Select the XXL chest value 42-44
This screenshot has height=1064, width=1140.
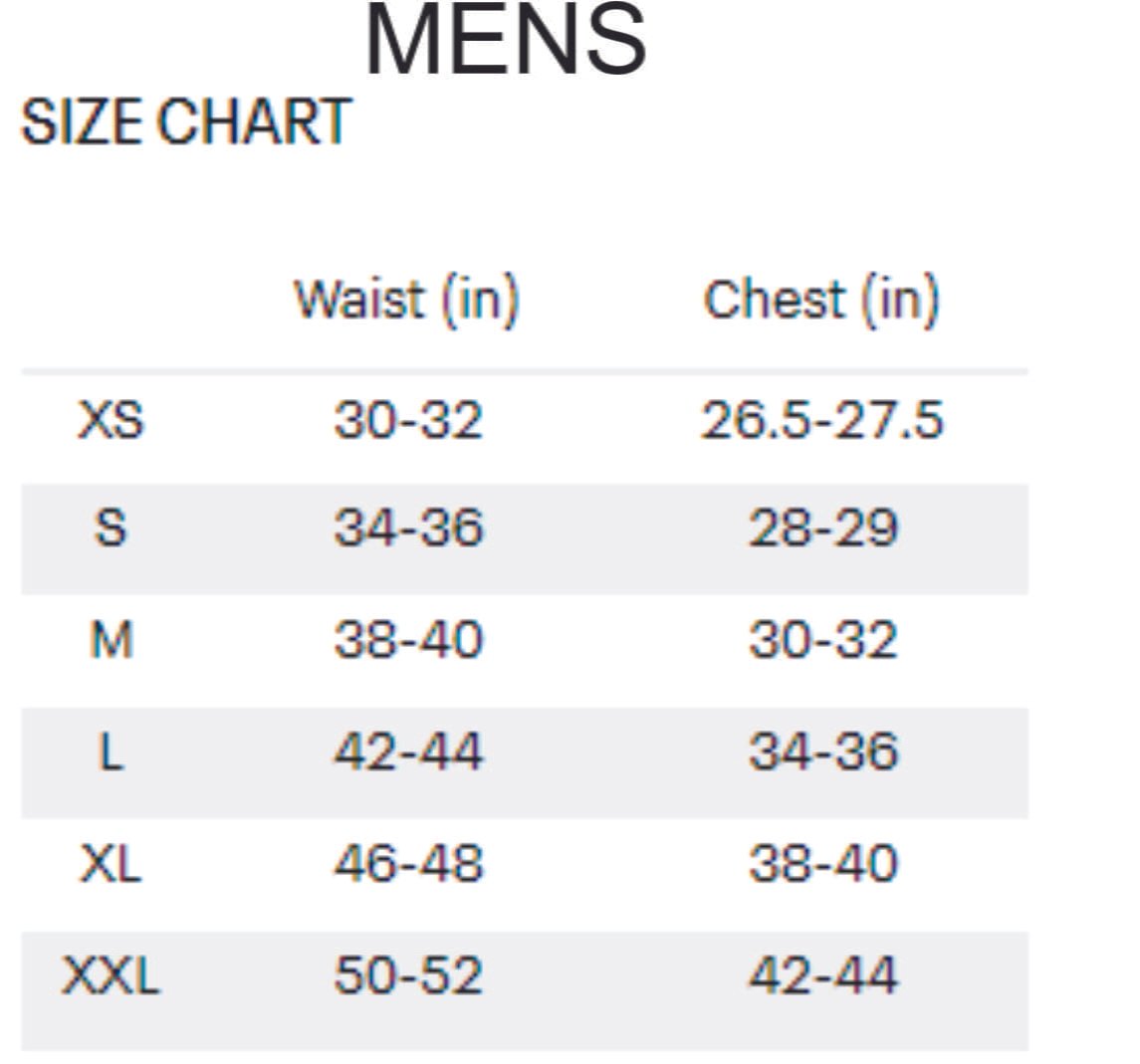coord(823,974)
